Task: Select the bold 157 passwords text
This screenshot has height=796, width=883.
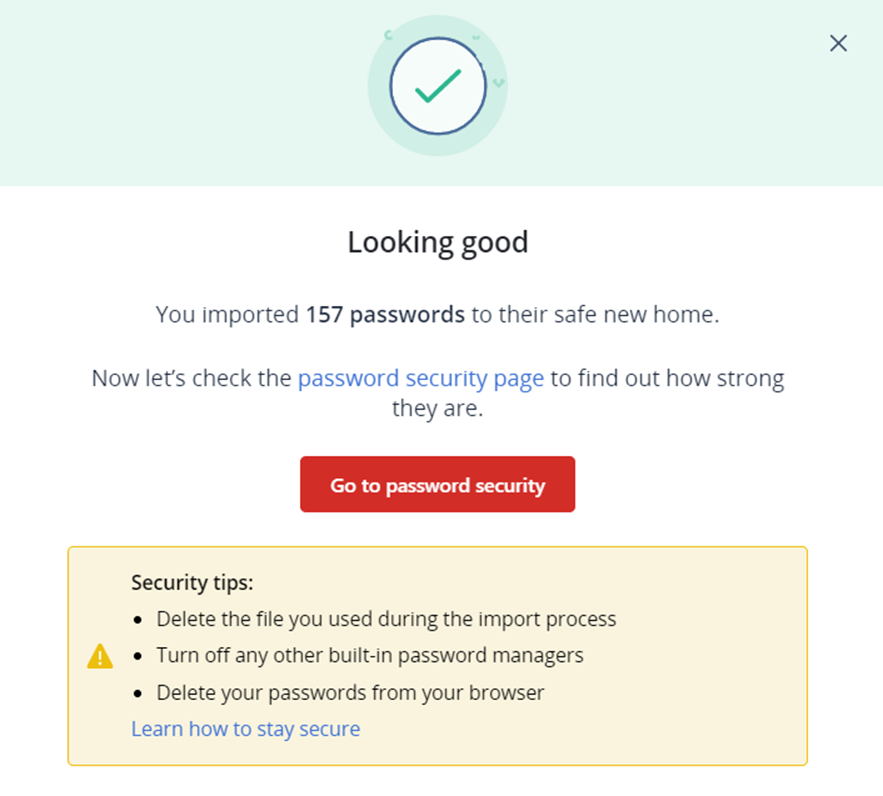Action: [385, 315]
